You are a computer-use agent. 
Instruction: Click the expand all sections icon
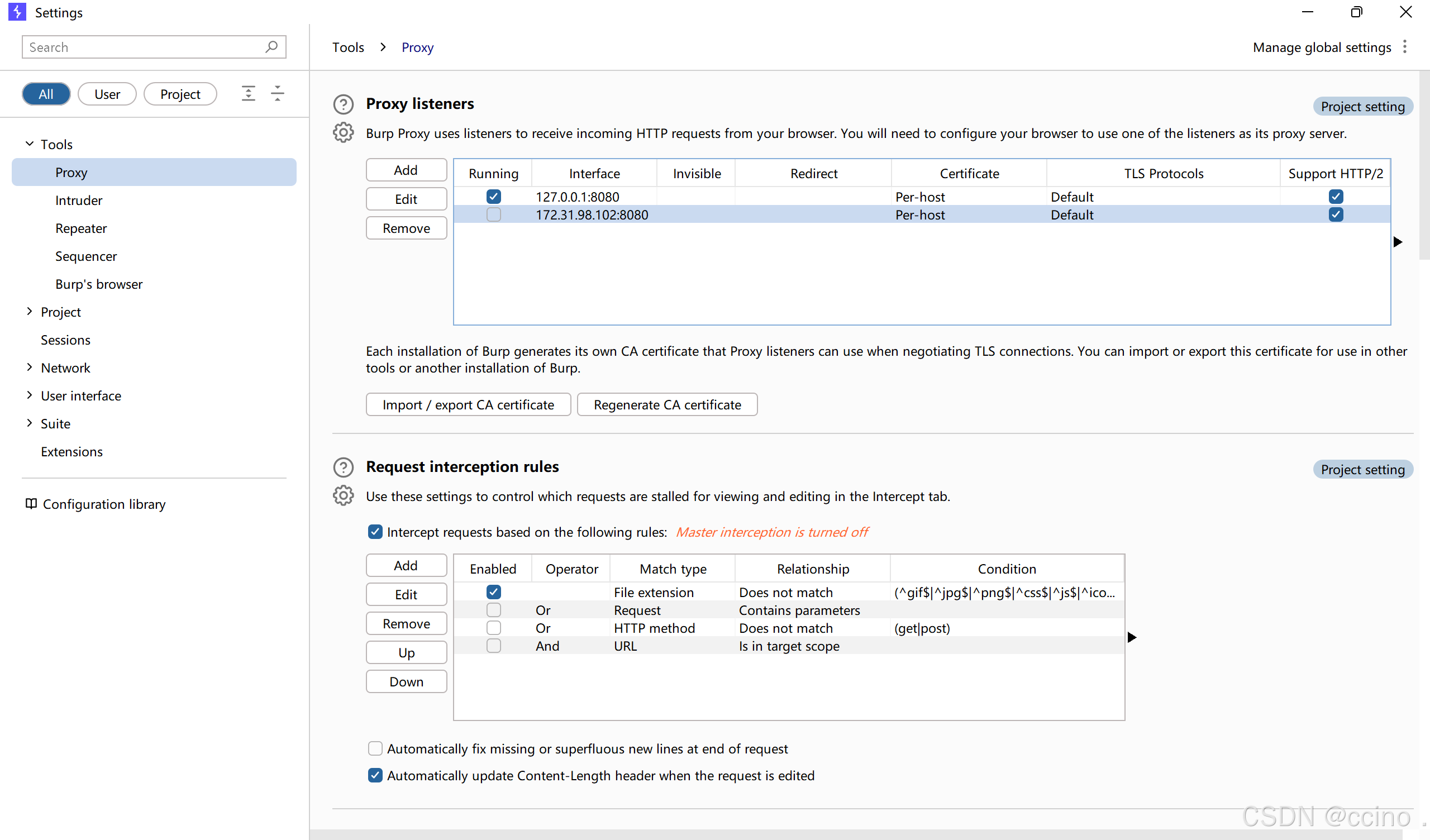point(249,94)
